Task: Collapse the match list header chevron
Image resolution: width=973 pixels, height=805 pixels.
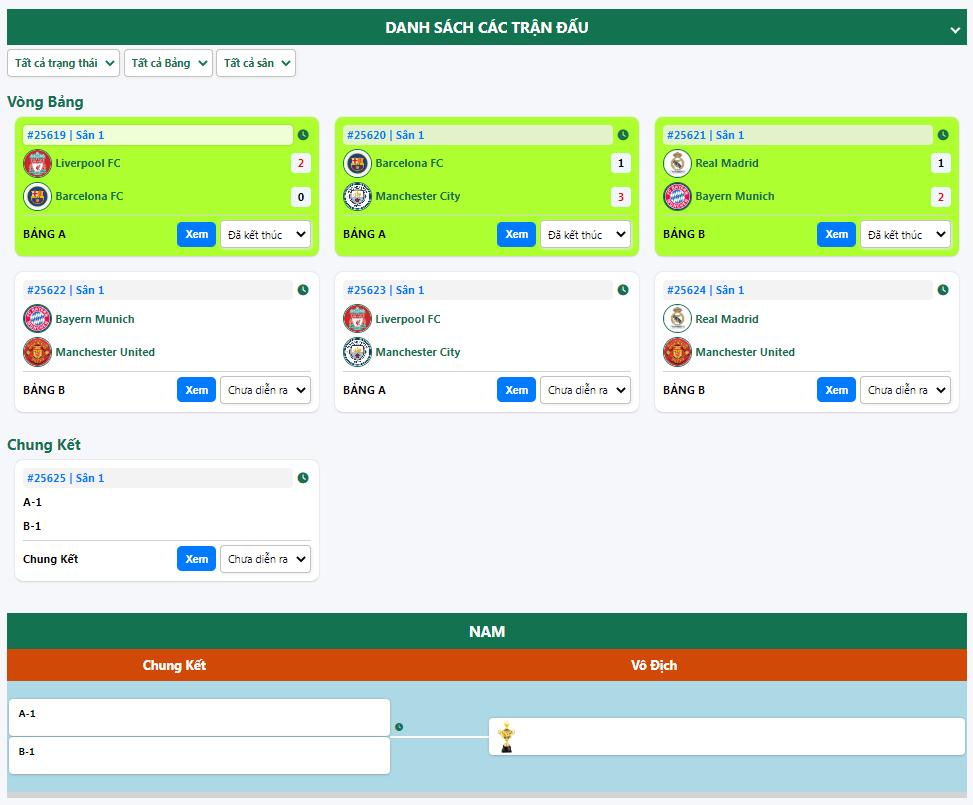Action: [x=955, y=30]
